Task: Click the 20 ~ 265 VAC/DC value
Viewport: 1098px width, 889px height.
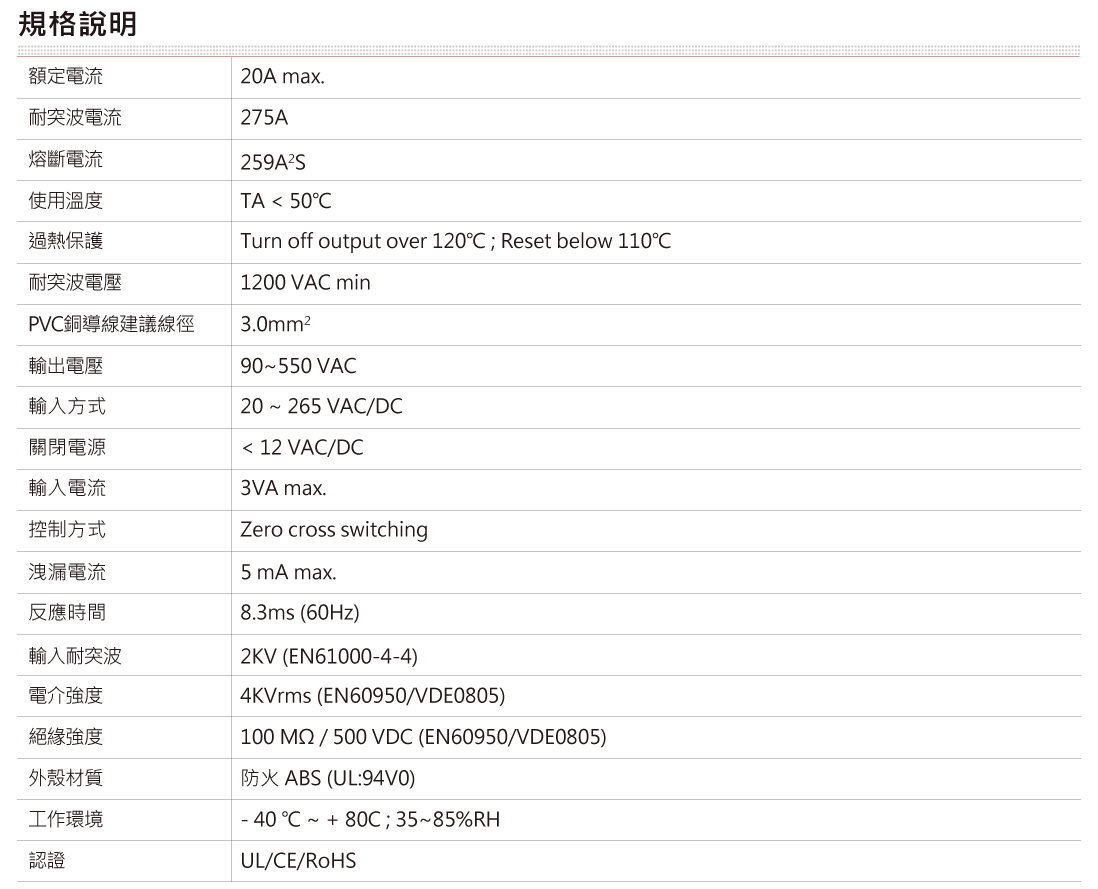Action: [x=321, y=407]
